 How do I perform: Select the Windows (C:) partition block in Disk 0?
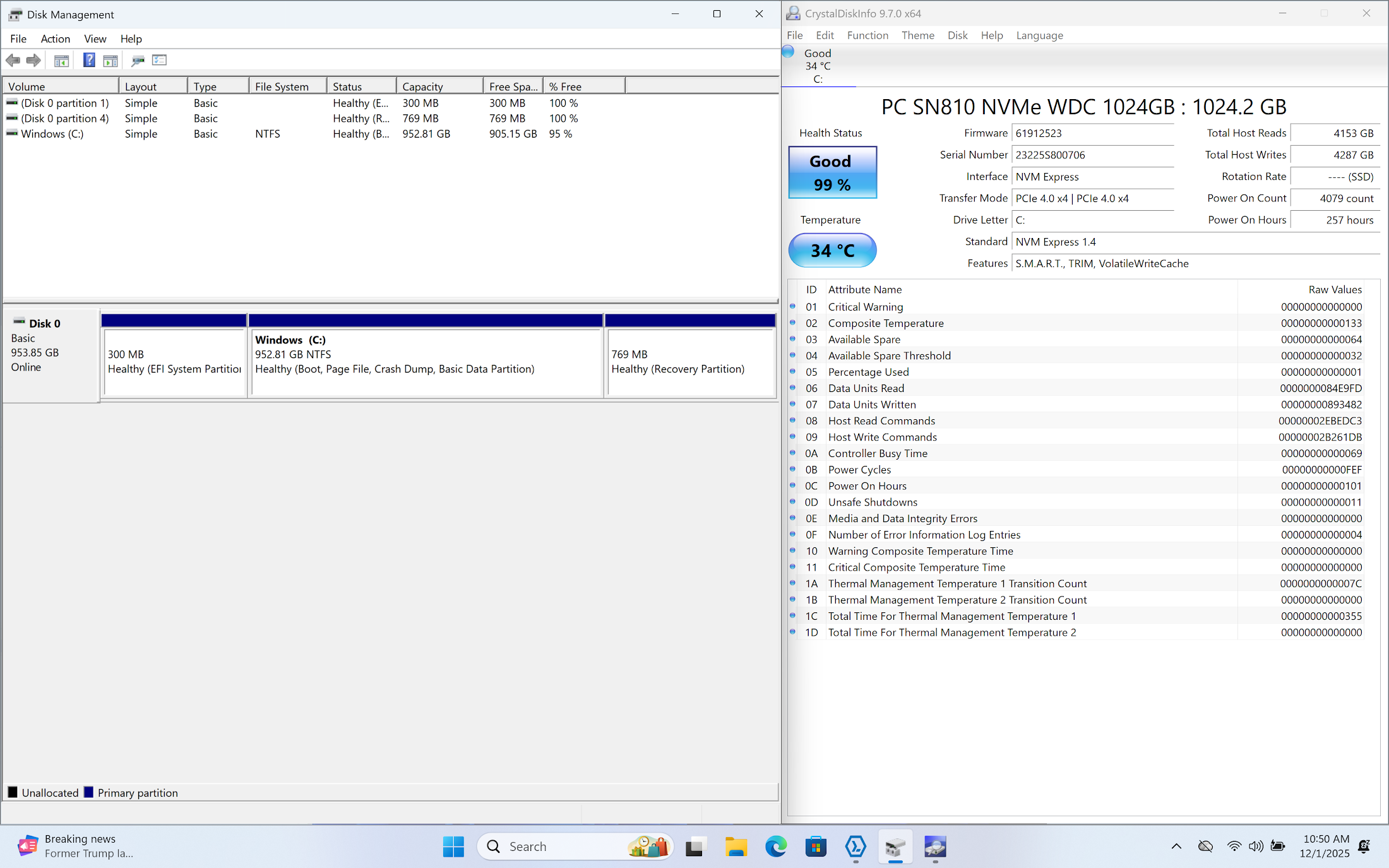pos(426,362)
